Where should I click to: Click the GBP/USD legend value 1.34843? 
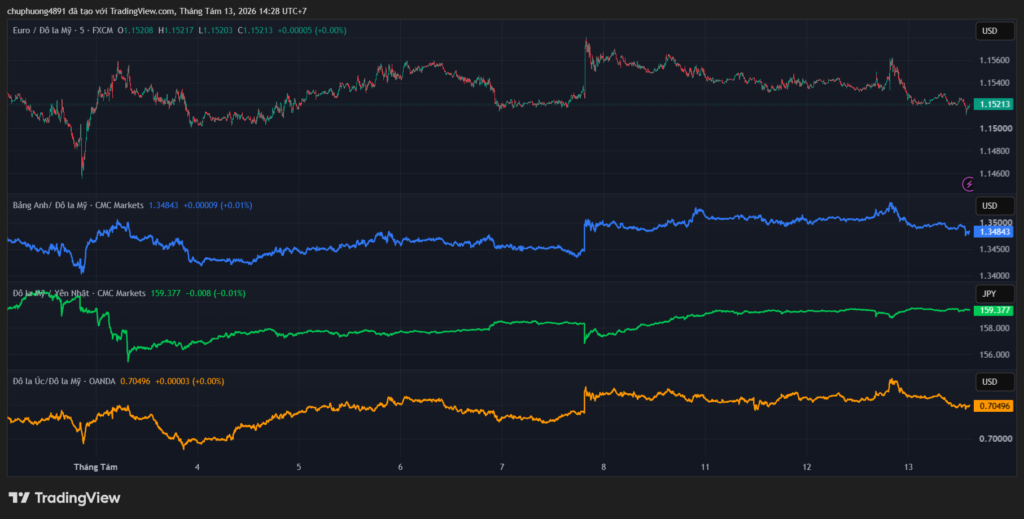pyautogui.click(x=163, y=205)
